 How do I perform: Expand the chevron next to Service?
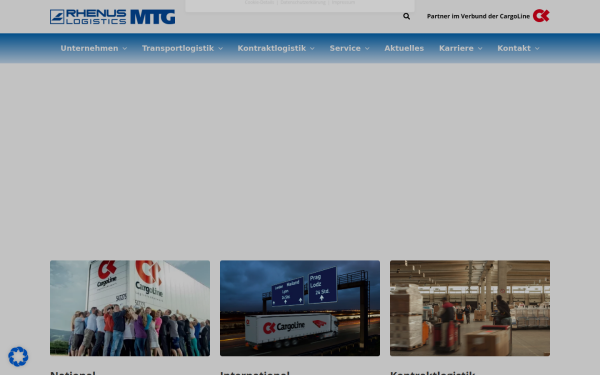(x=367, y=49)
